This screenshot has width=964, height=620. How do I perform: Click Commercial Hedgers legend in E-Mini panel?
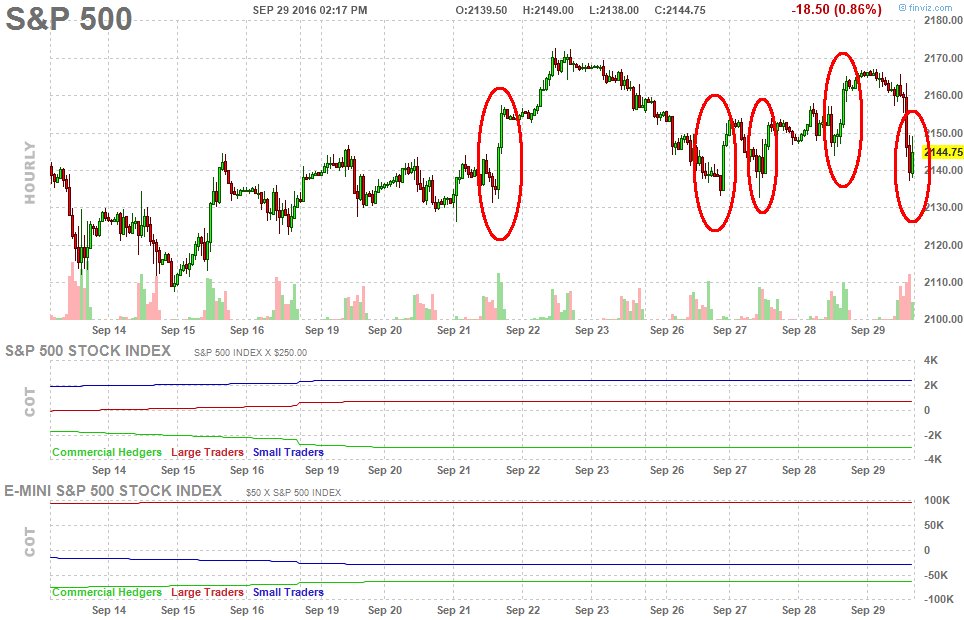click(106, 592)
